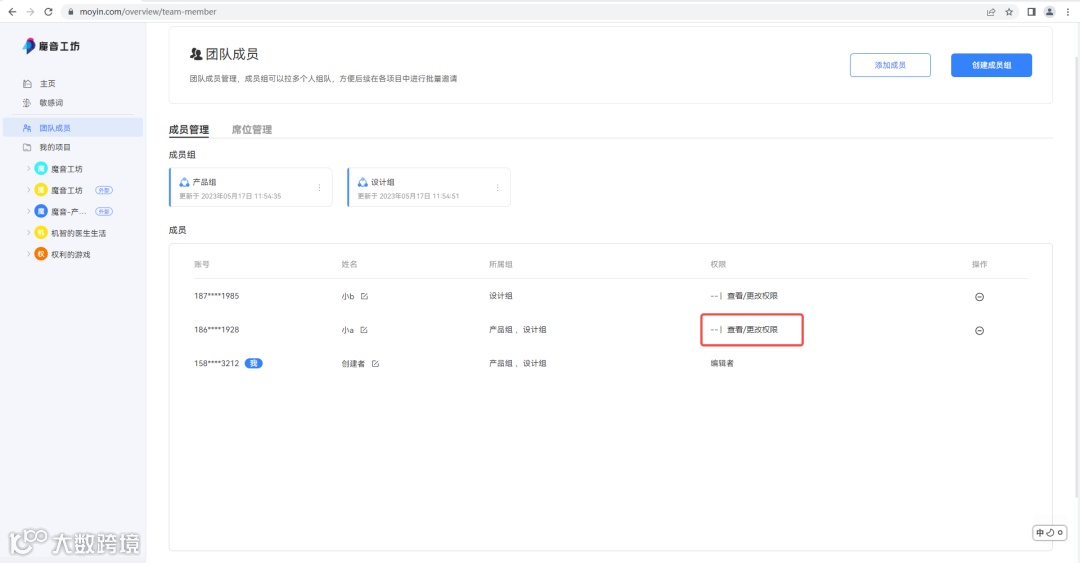
Task: Click the orange 权利的游戏 project avatar
Action: tap(41, 254)
